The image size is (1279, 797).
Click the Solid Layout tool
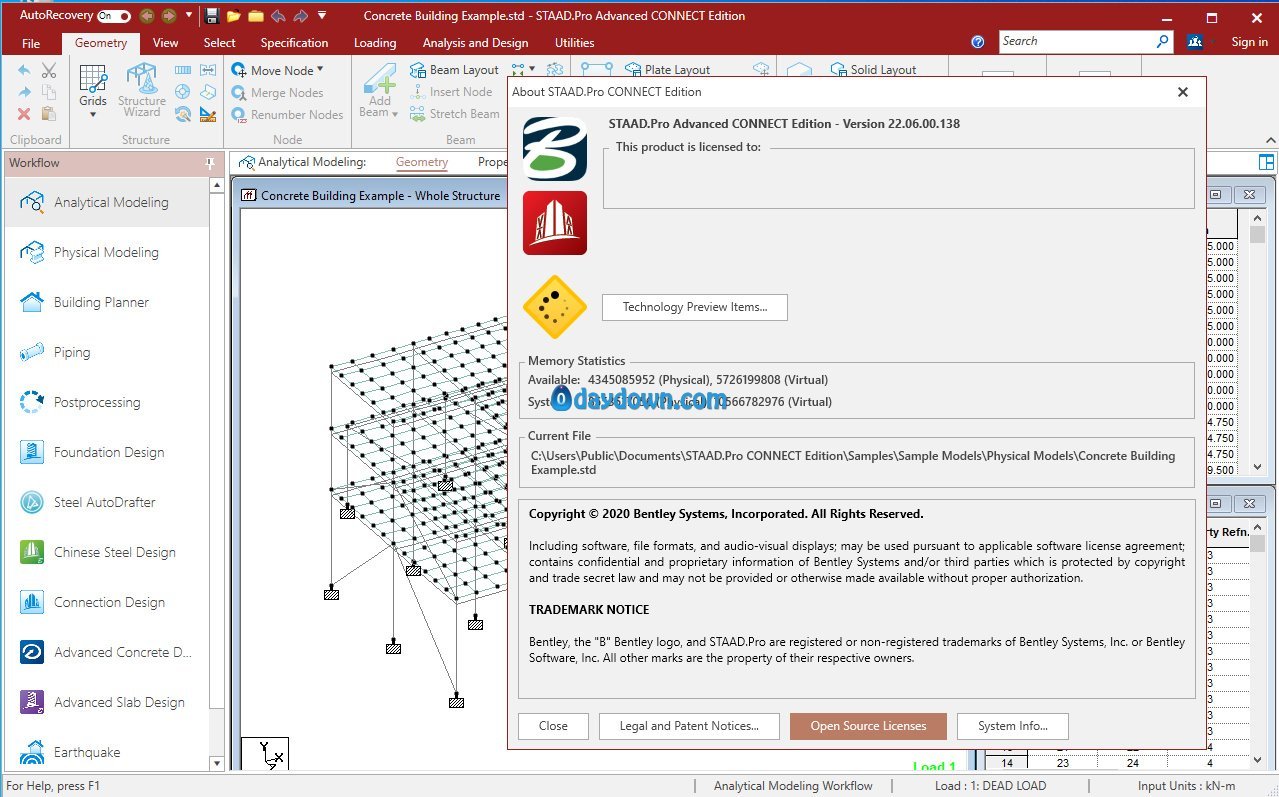(x=873, y=70)
